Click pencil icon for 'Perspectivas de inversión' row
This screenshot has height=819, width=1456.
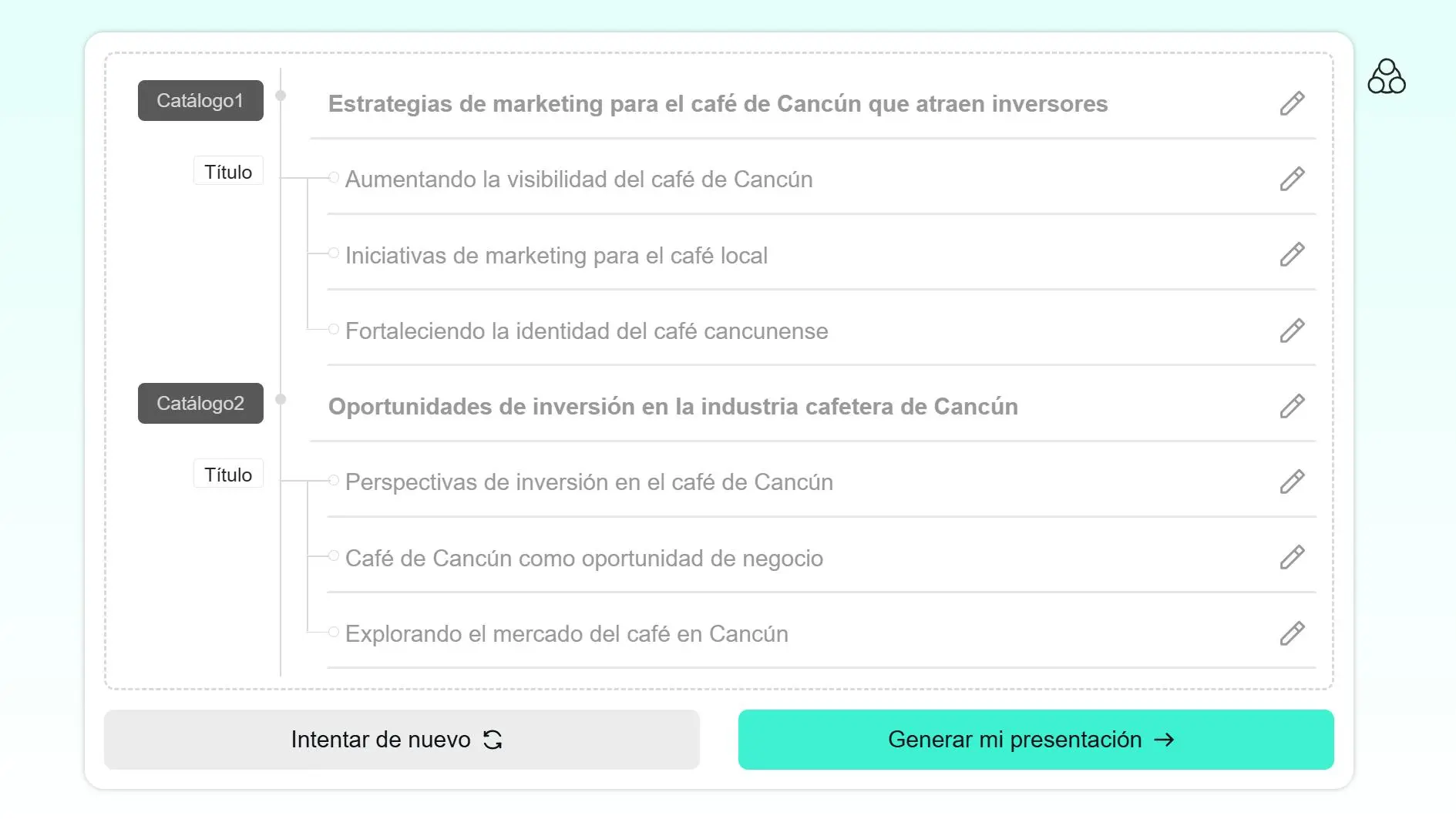pyautogui.click(x=1292, y=482)
